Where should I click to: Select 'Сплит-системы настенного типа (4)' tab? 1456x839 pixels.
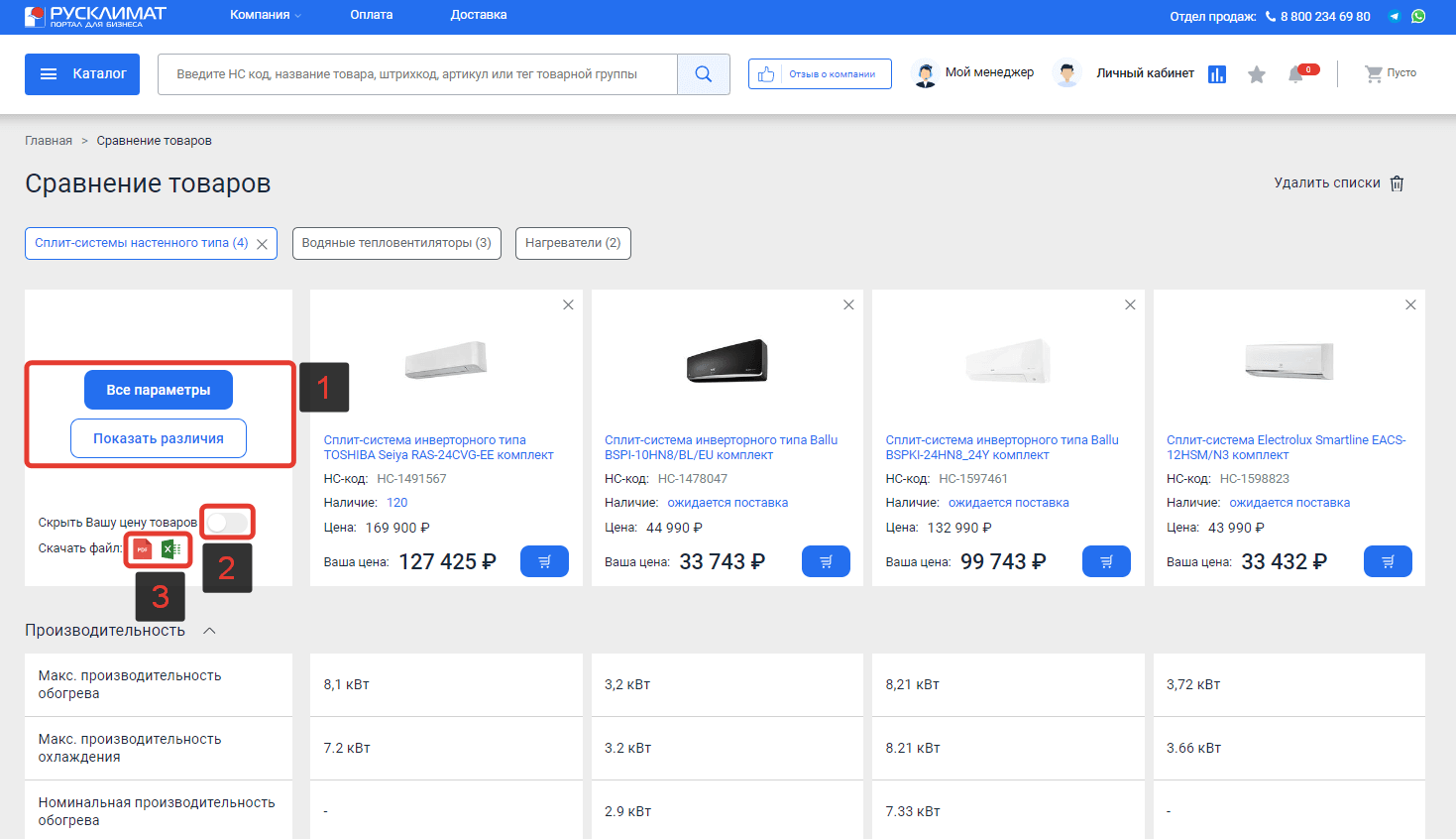click(x=142, y=243)
